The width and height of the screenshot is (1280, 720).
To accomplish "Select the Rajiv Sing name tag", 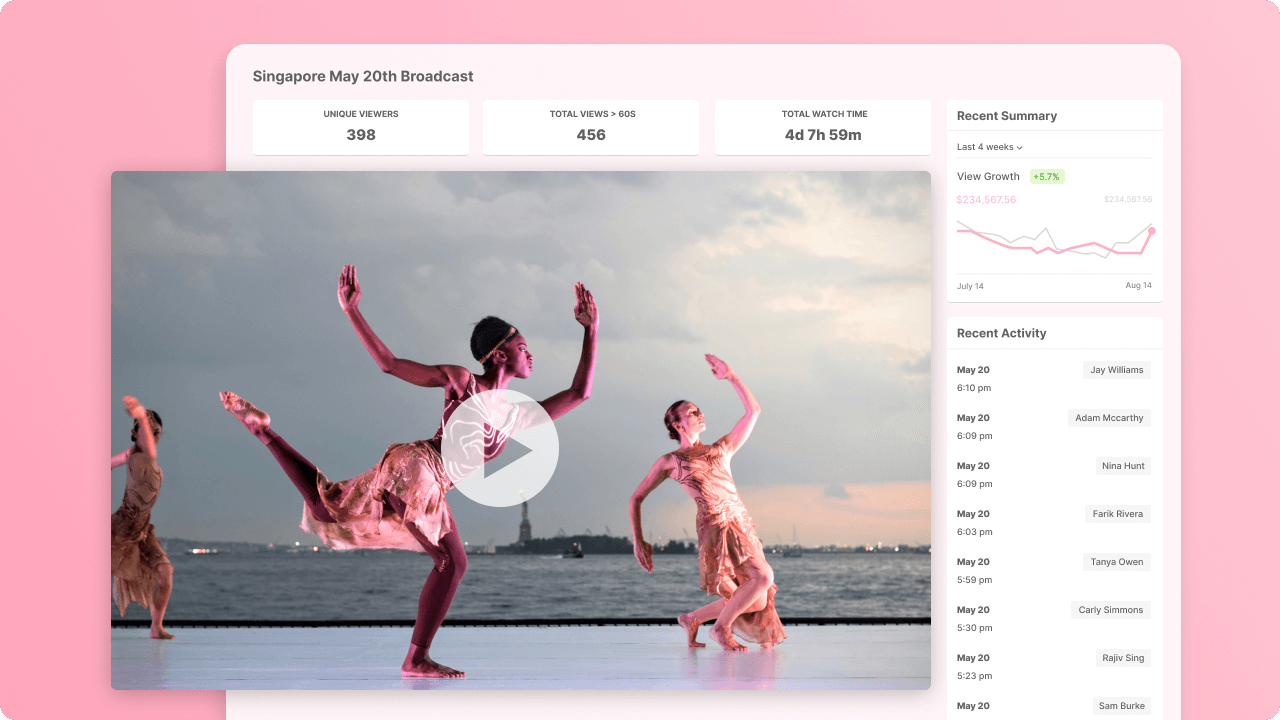I will 1123,658.
